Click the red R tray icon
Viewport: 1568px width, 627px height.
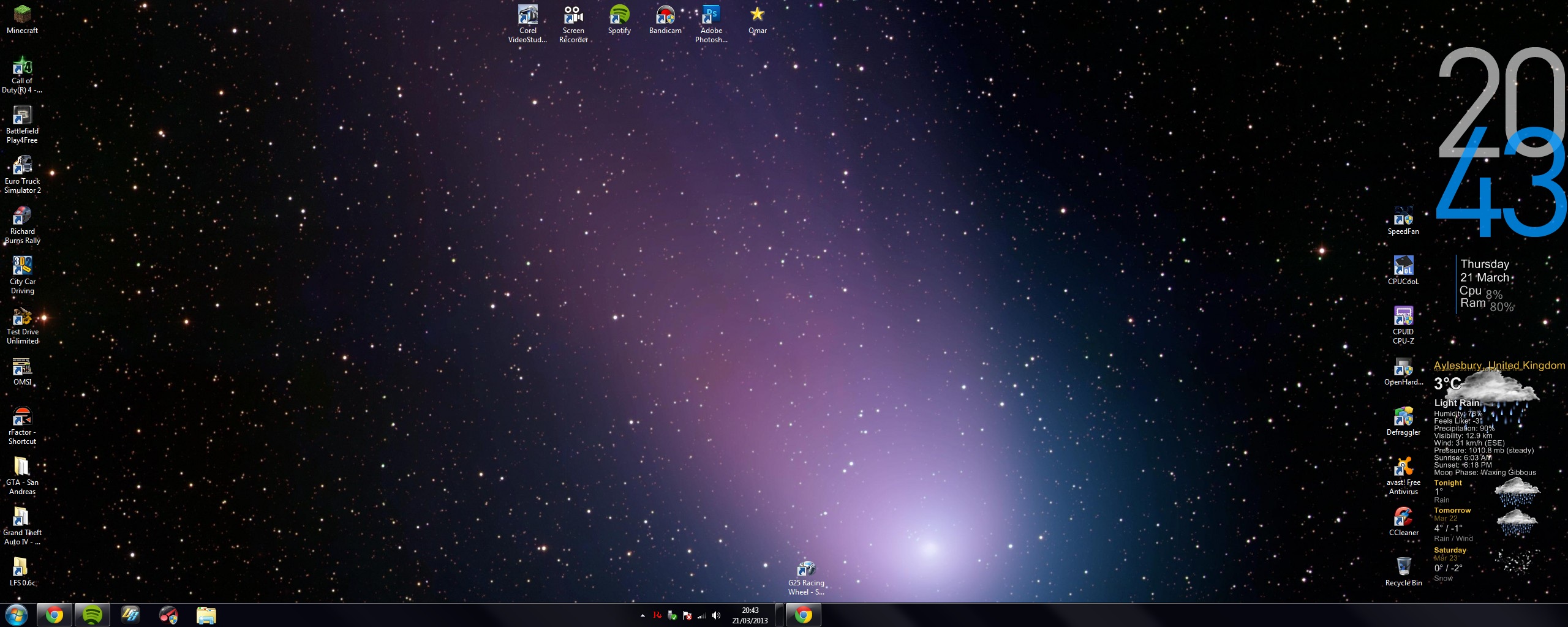(657, 615)
